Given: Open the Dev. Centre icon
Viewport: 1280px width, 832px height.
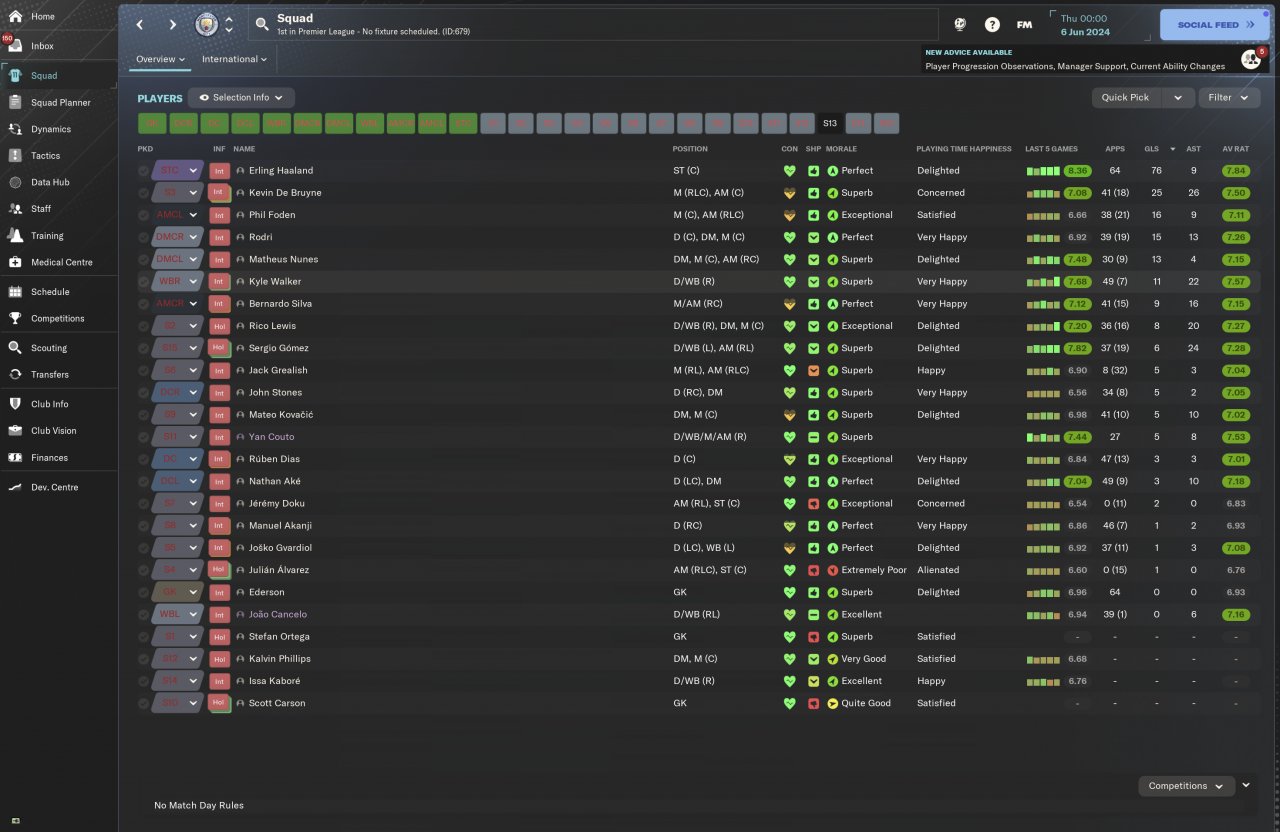Looking at the screenshot, I should pos(15,487).
